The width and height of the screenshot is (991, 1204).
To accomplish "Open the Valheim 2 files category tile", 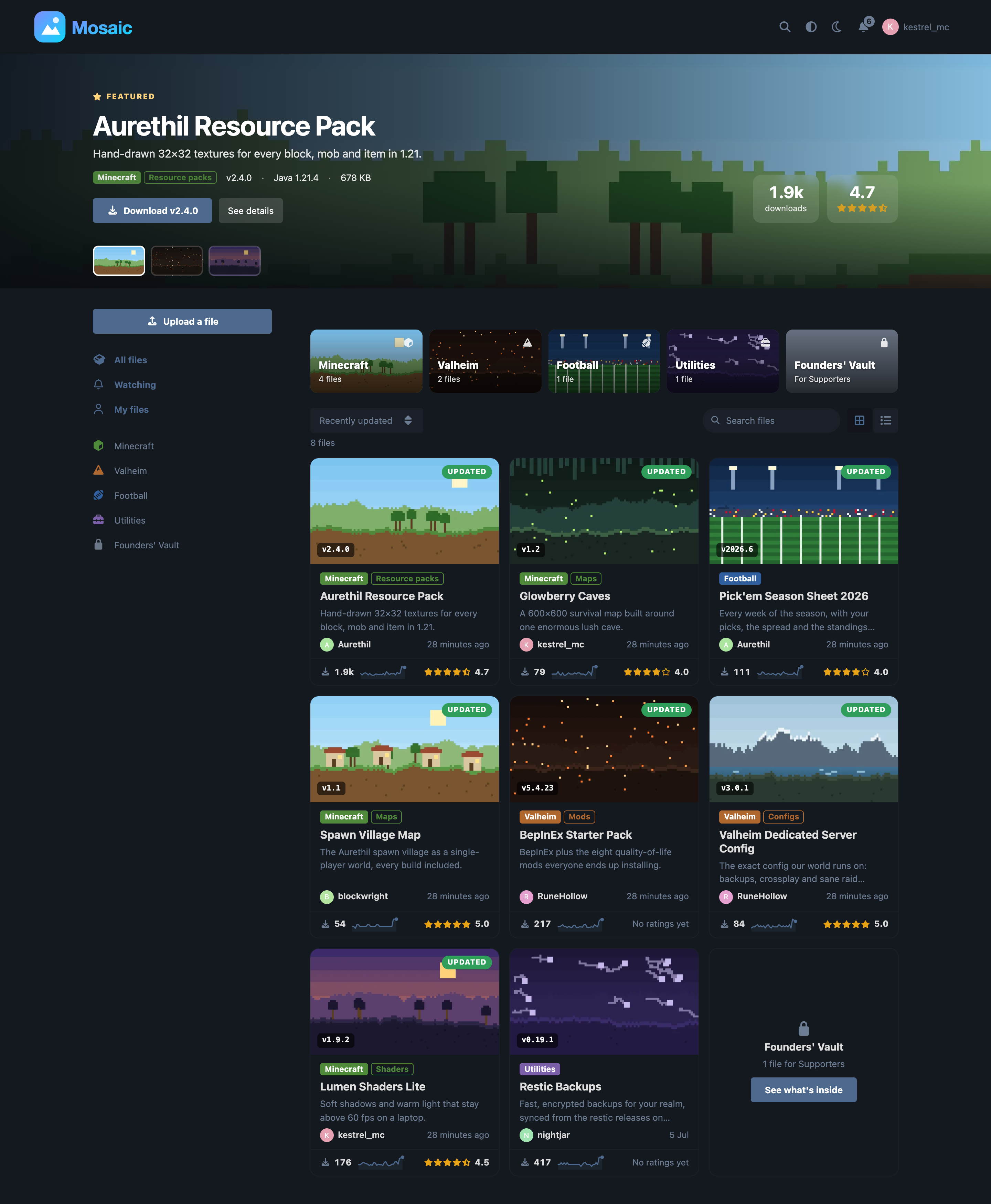I will (x=485, y=361).
